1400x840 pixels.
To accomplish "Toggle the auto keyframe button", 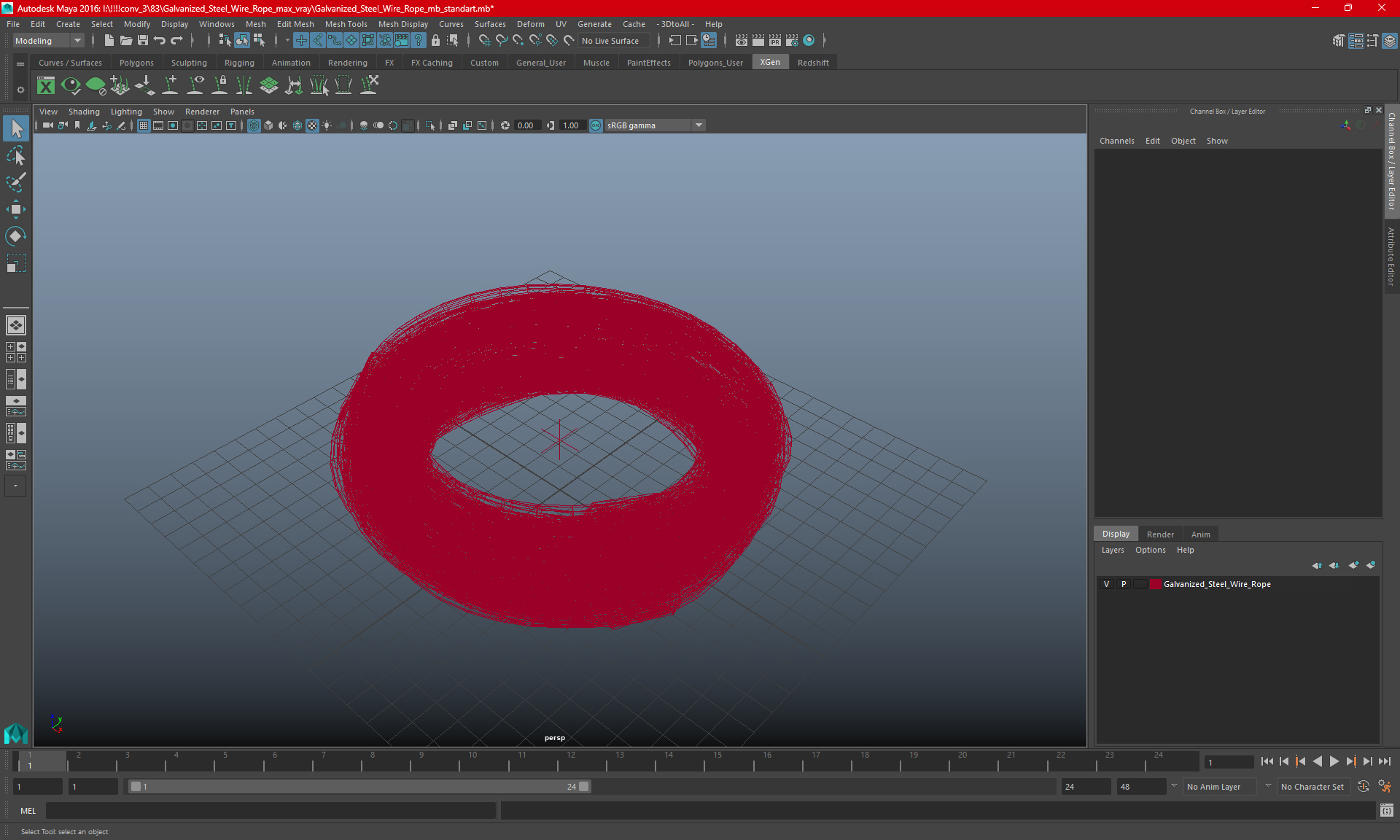I will tap(1364, 787).
